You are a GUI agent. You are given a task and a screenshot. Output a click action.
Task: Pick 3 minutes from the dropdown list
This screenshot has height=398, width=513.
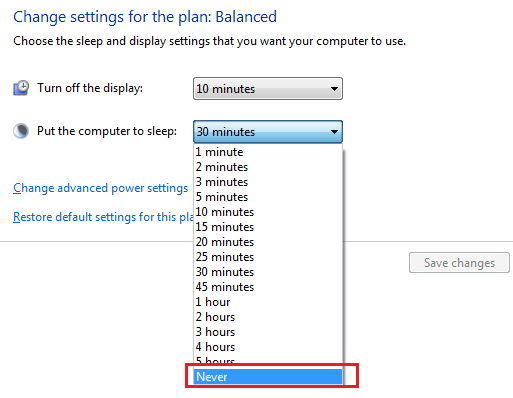tap(268, 182)
